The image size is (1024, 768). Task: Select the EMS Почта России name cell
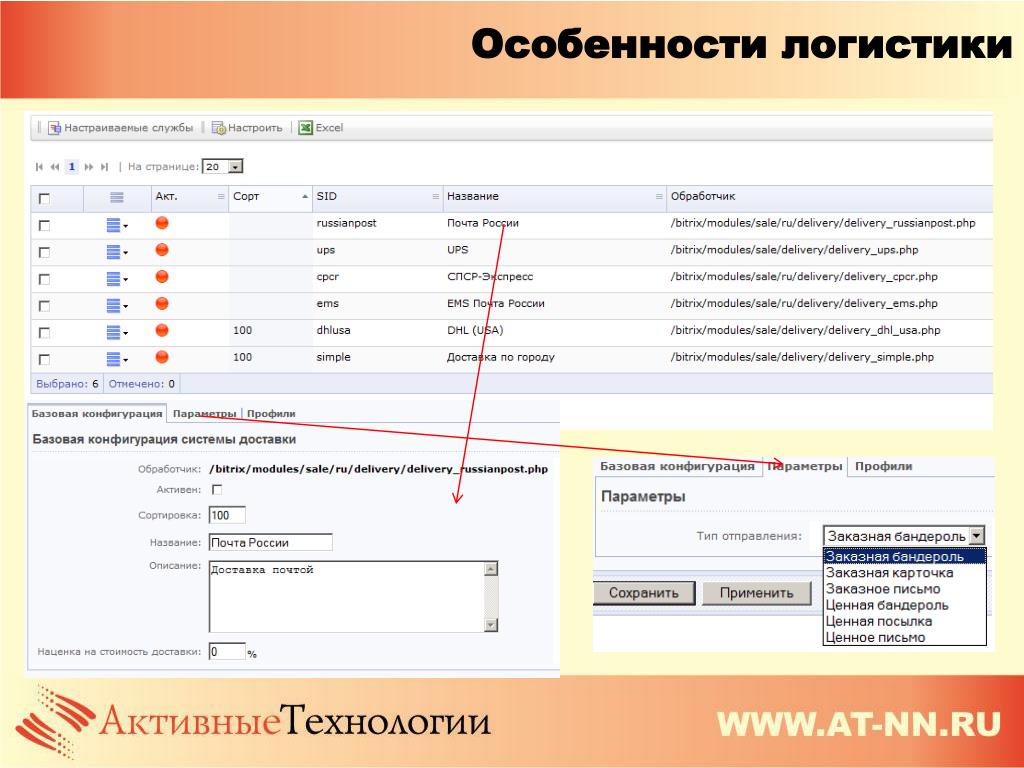pos(496,304)
